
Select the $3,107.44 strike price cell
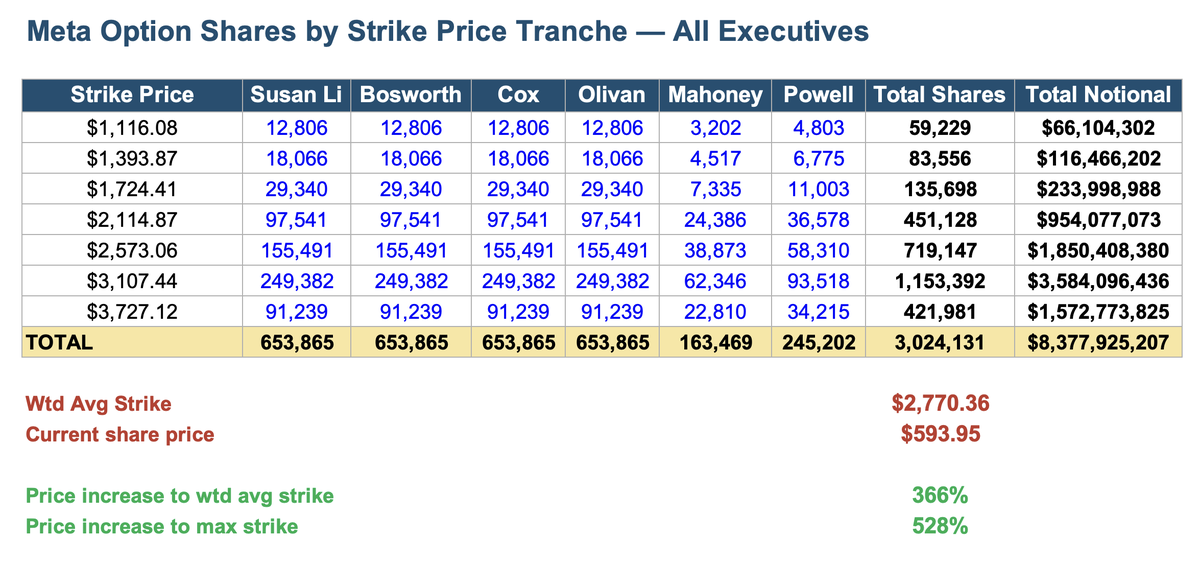coord(132,281)
